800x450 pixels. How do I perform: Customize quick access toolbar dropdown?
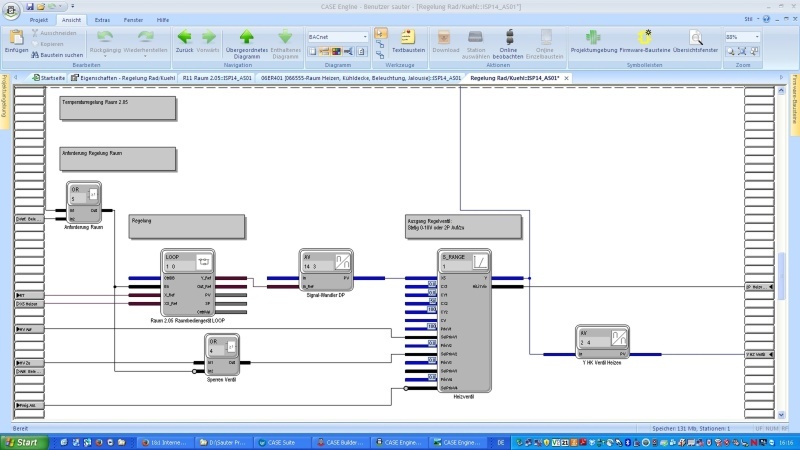pyautogui.click(x=72, y=6)
